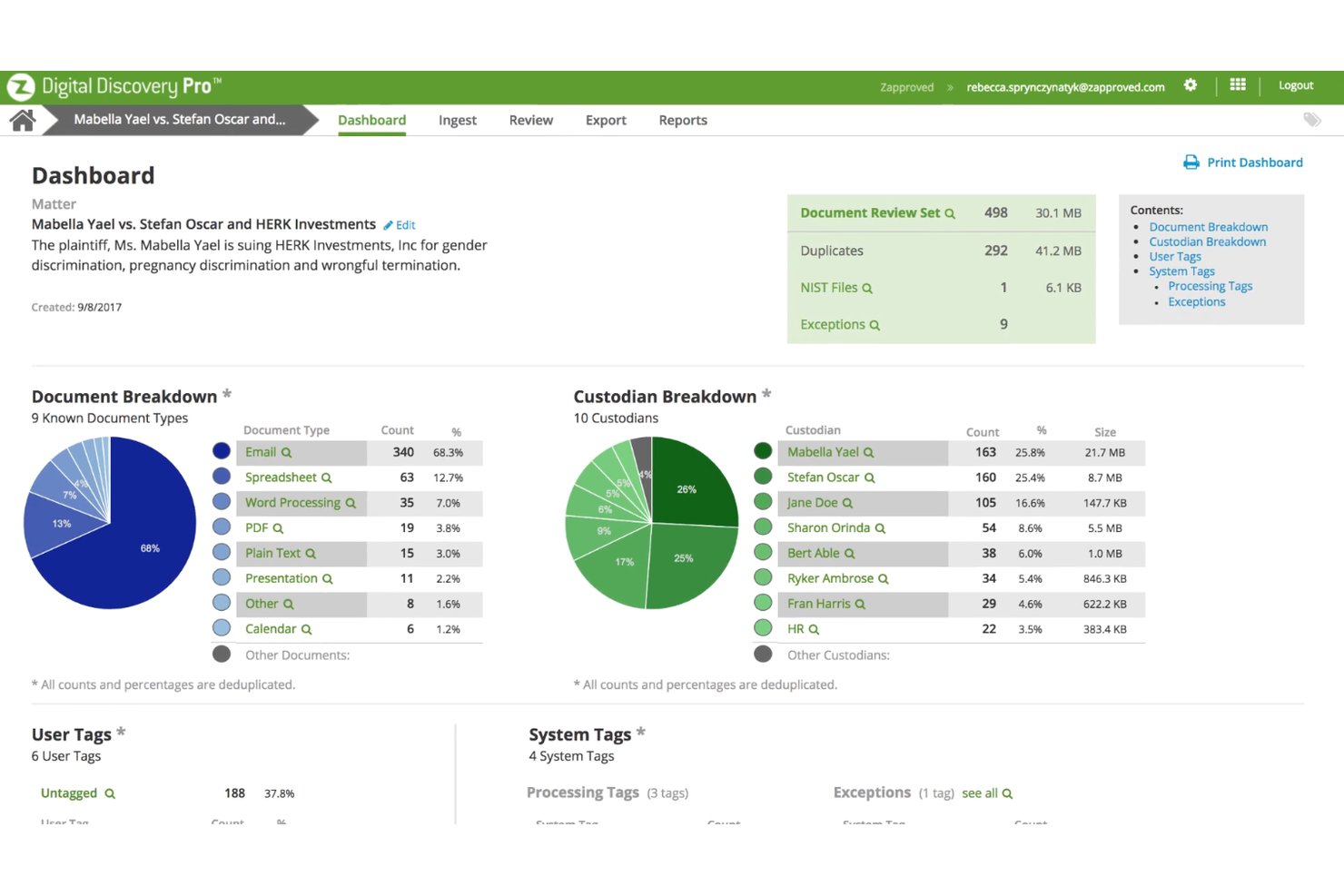Open the Review tab
Image resolution: width=1344 pixels, height=896 pixels.
(531, 120)
